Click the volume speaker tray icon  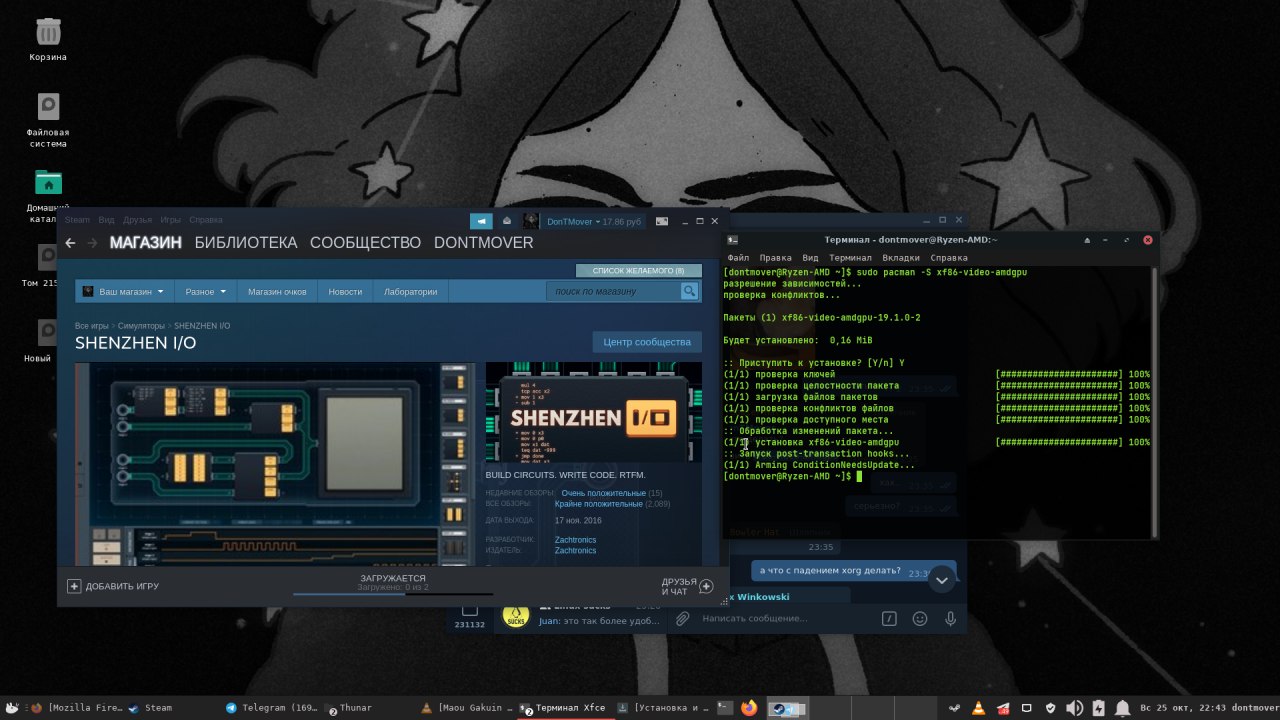click(x=1074, y=708)
